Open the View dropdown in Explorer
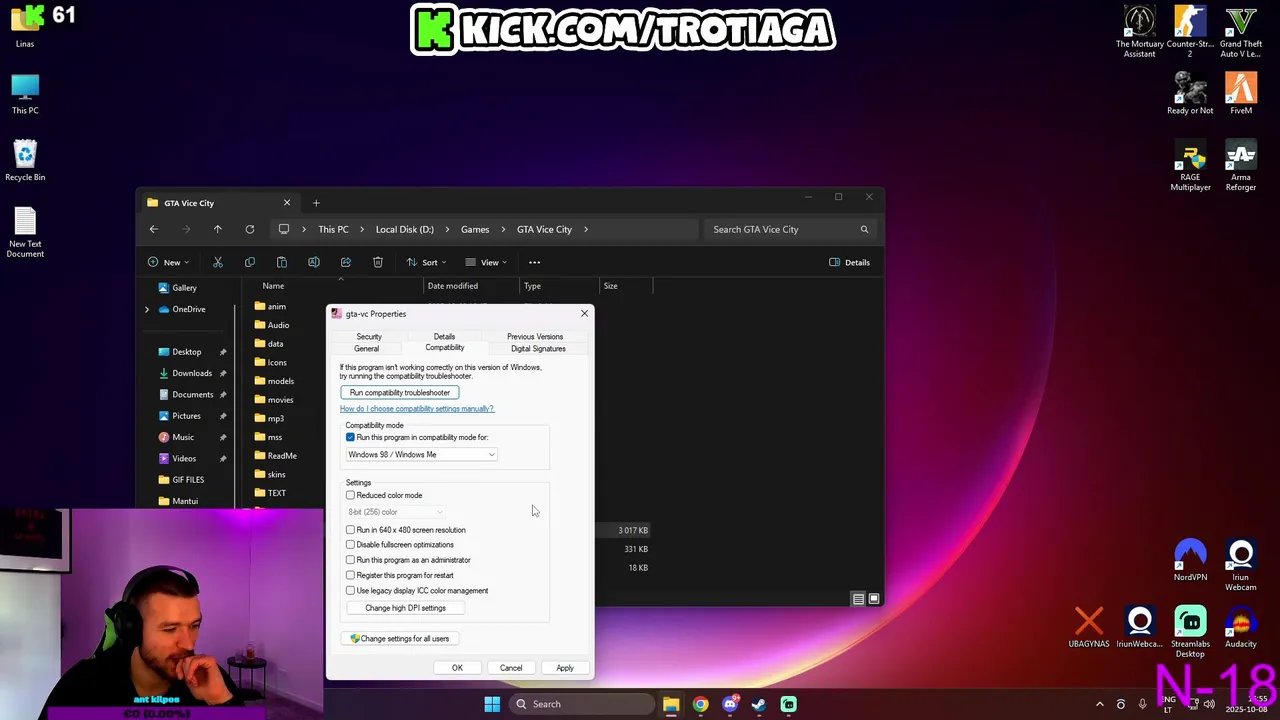Viewport: 1280px width, 720px height. (486, 262)
